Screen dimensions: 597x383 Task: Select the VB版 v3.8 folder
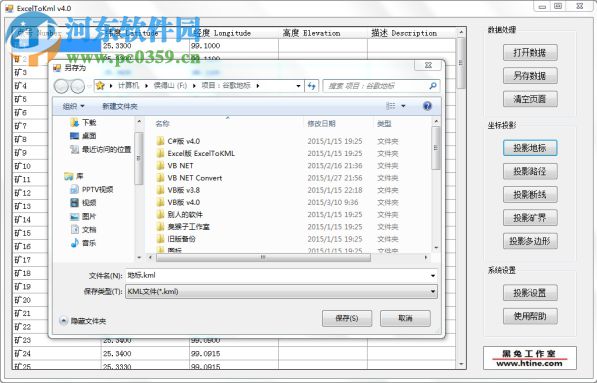(x=178, y=190)
